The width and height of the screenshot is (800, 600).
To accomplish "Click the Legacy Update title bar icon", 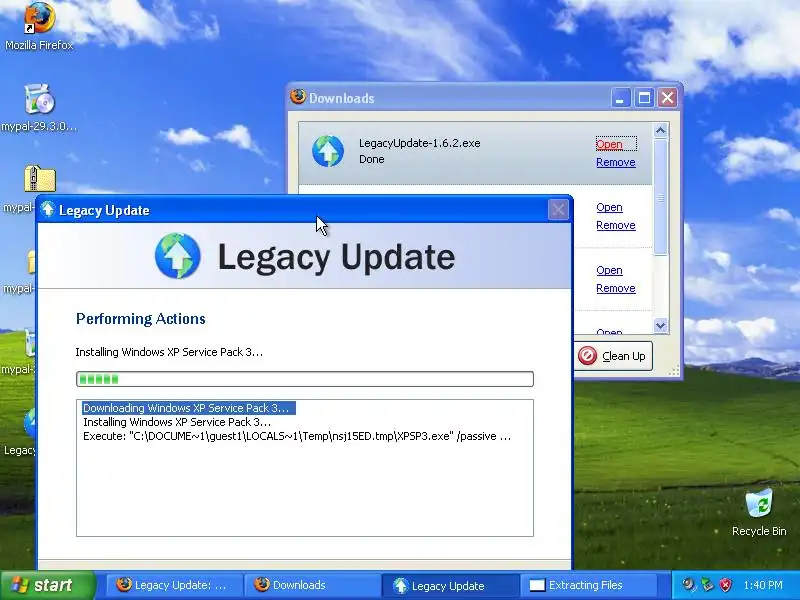I will tap(48, 209).
